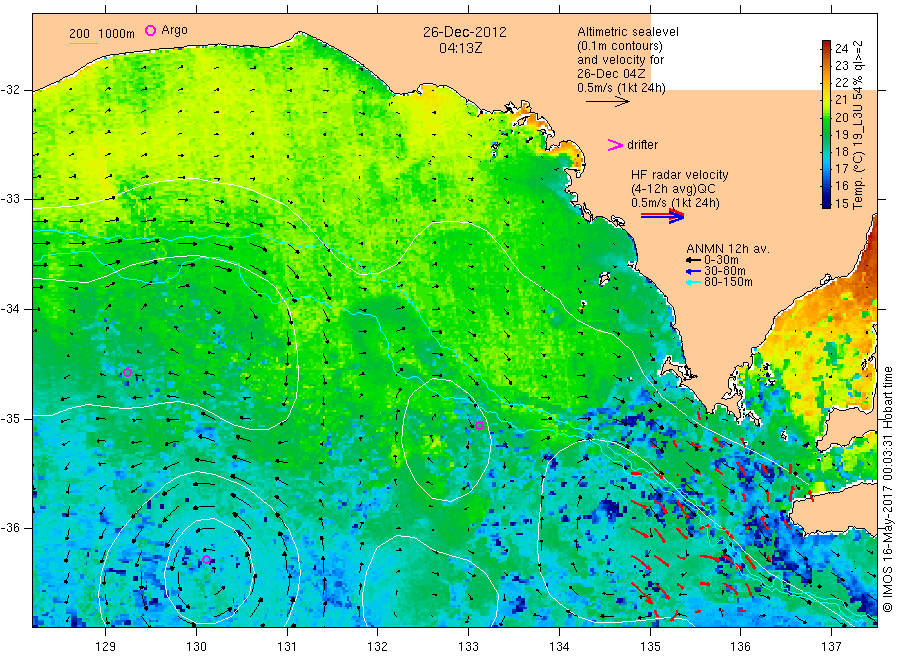The image size is (900, 660).
Task: Click the -32 latitude axis label
Action: pos(10,90)
